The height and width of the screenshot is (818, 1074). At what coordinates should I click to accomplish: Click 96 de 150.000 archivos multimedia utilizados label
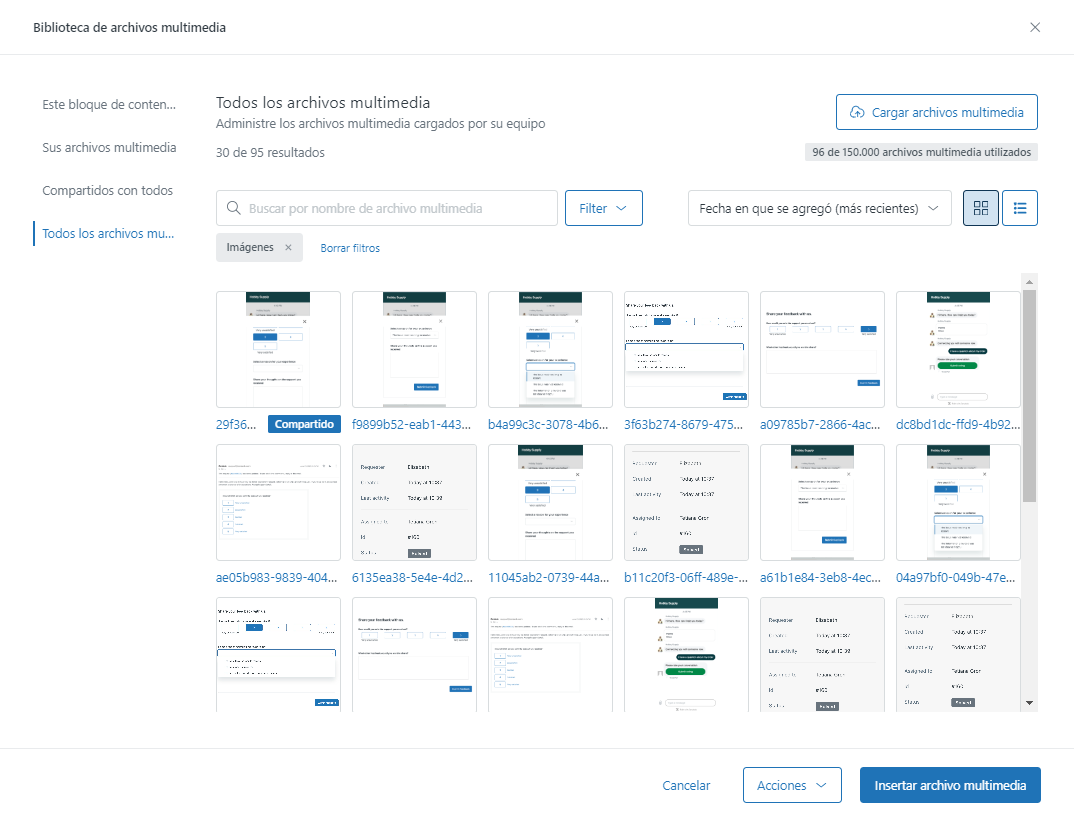(x=921, y=152)
